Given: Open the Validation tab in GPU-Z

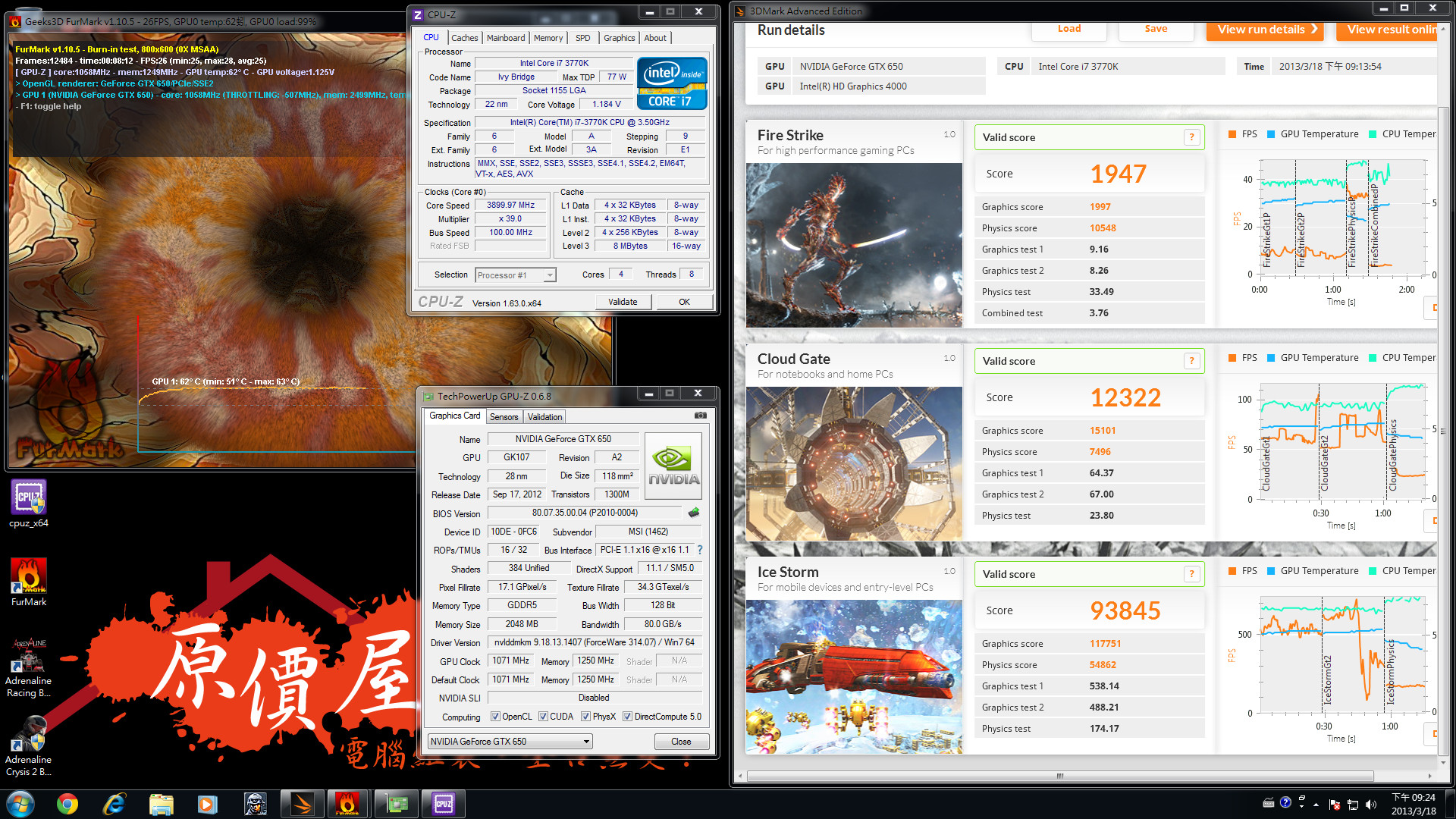Looking at the screenshot, I should pyautogui.click(x=544, y=417).
